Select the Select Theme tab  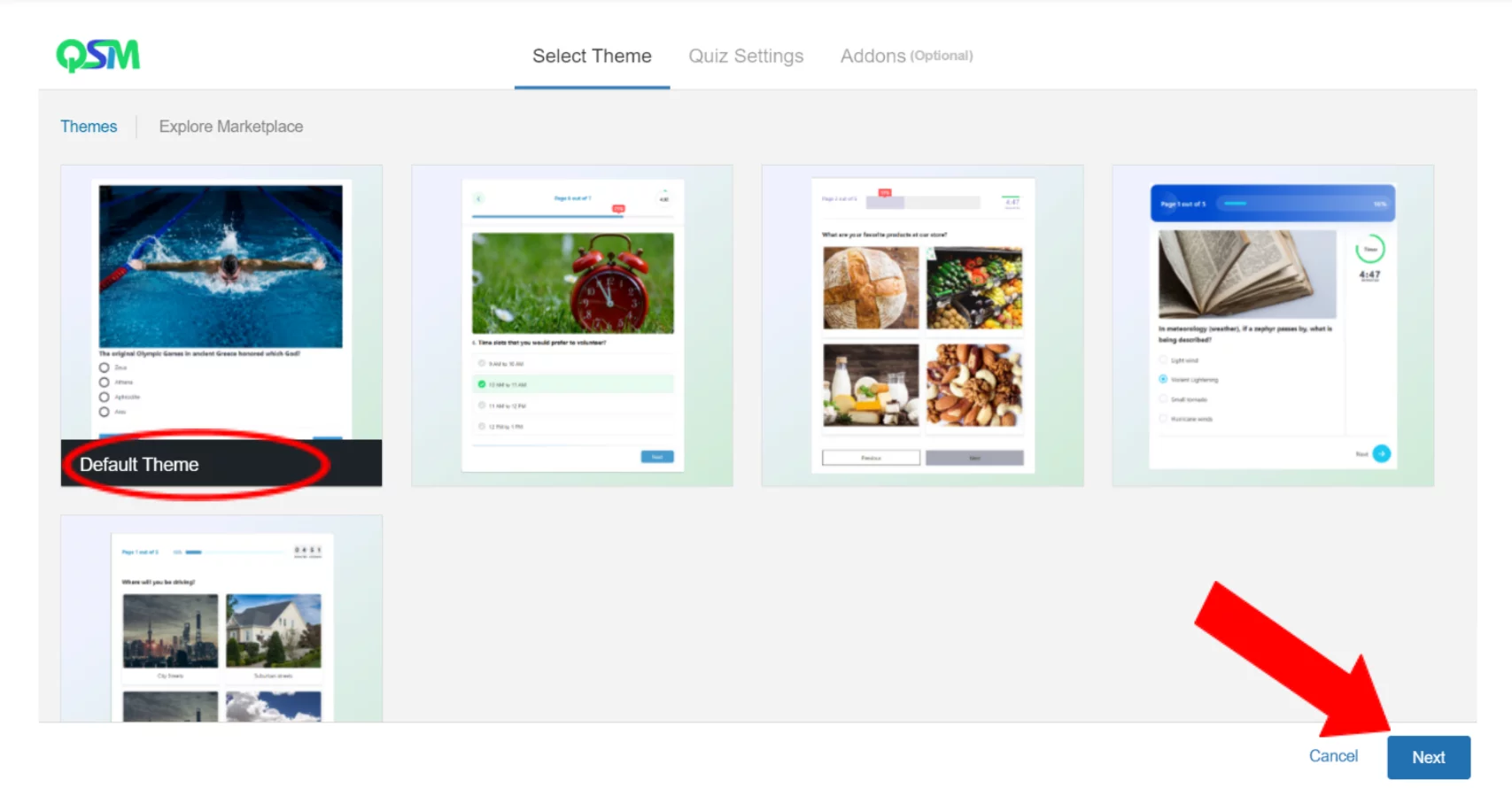[592, 56]
